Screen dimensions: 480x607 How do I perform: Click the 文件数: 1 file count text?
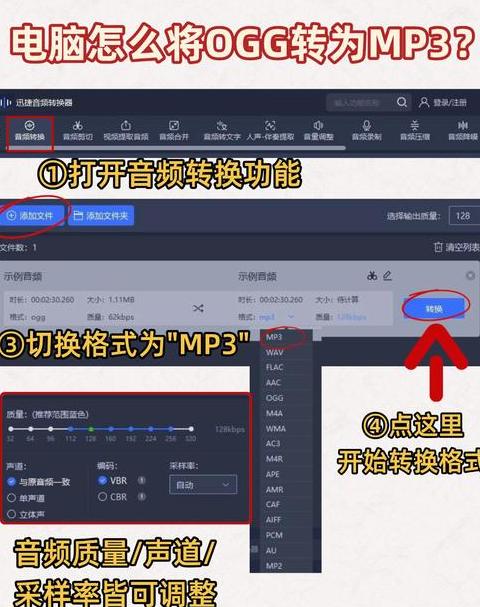[x=18, y=247]
